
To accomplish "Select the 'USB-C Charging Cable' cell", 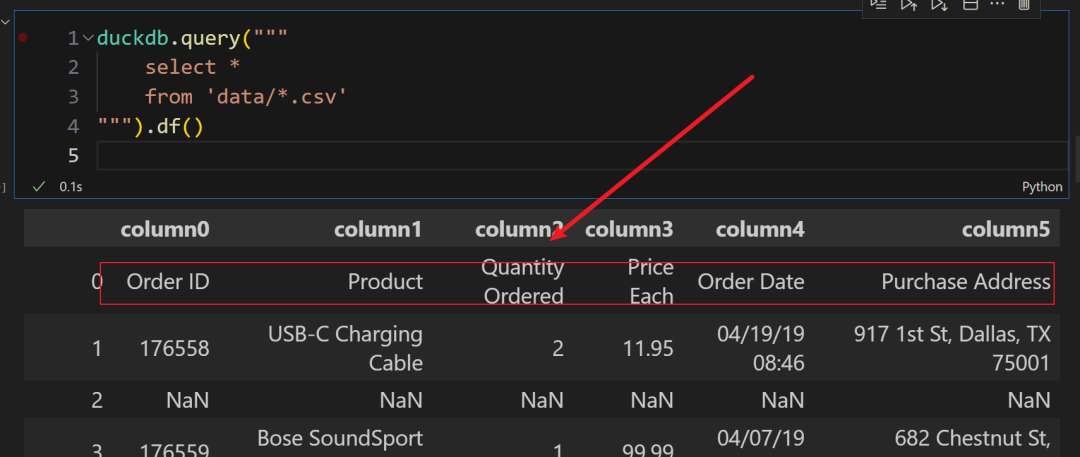I will [x=346, y=347].
